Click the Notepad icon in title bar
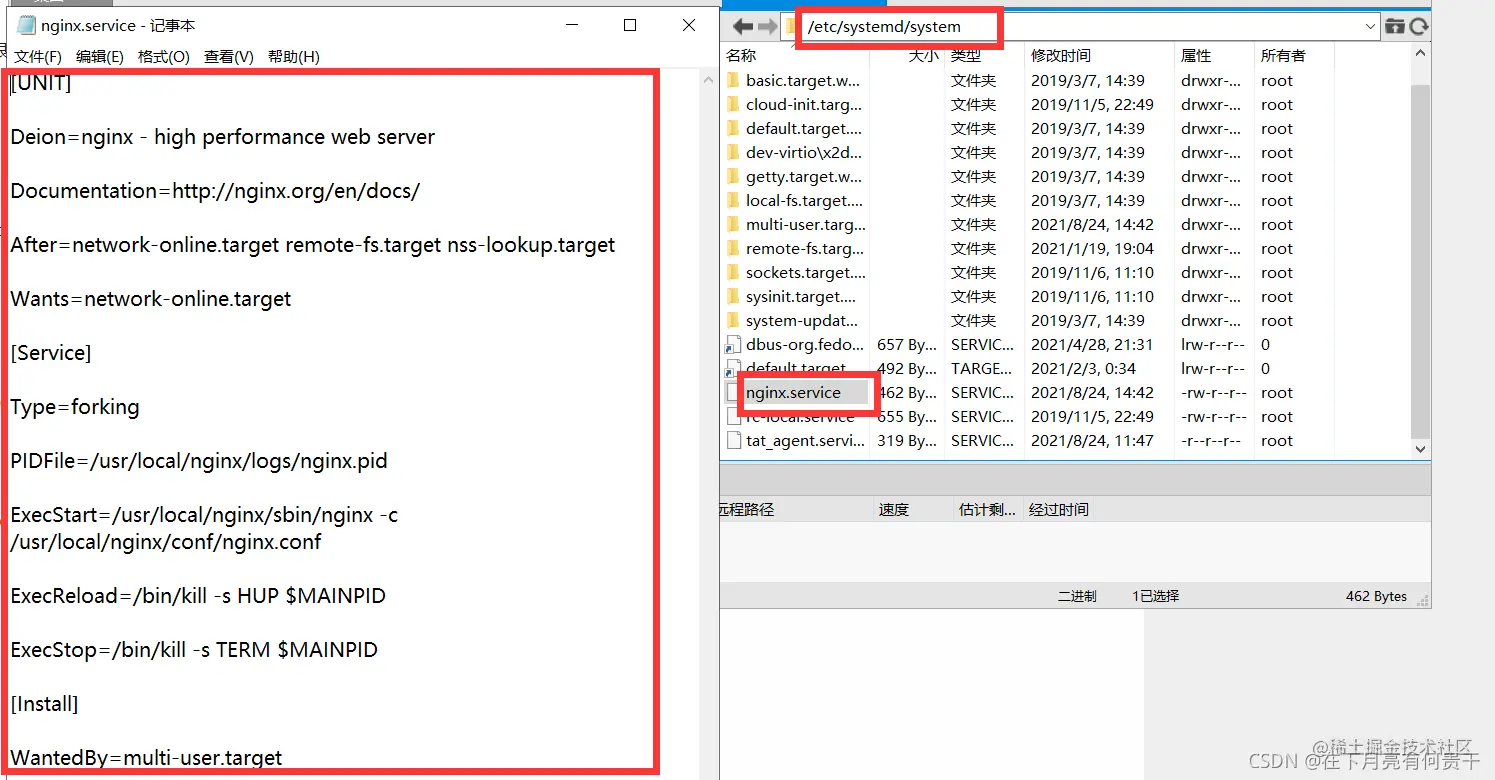Screen dimensions: 1495x780 (x=26, y=26)
